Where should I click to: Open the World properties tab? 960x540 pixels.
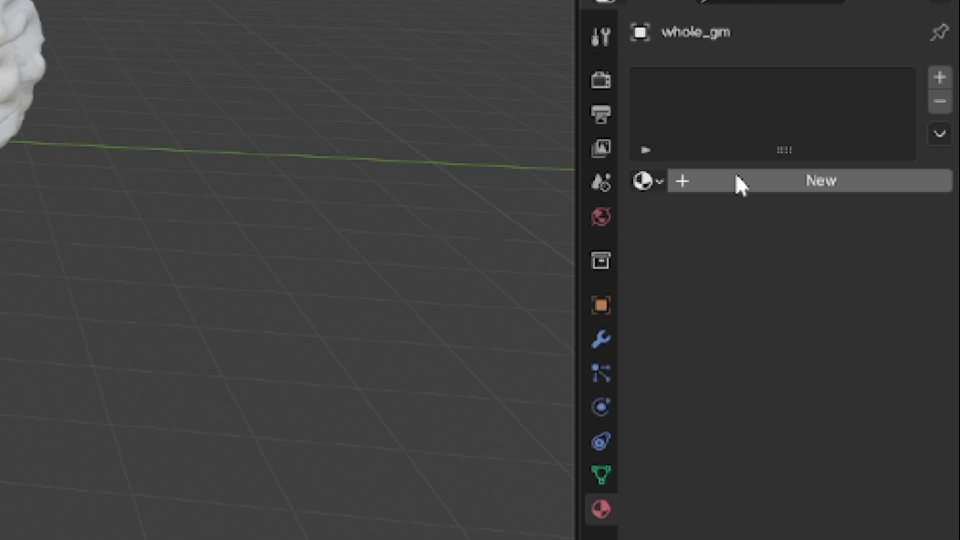click(601, 216)
